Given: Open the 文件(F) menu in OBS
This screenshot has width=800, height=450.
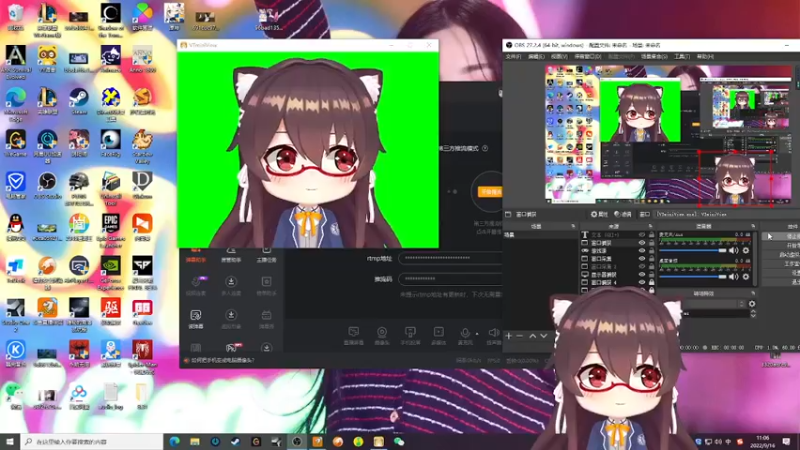Looking at the screenshot, I should pos(513,56).
